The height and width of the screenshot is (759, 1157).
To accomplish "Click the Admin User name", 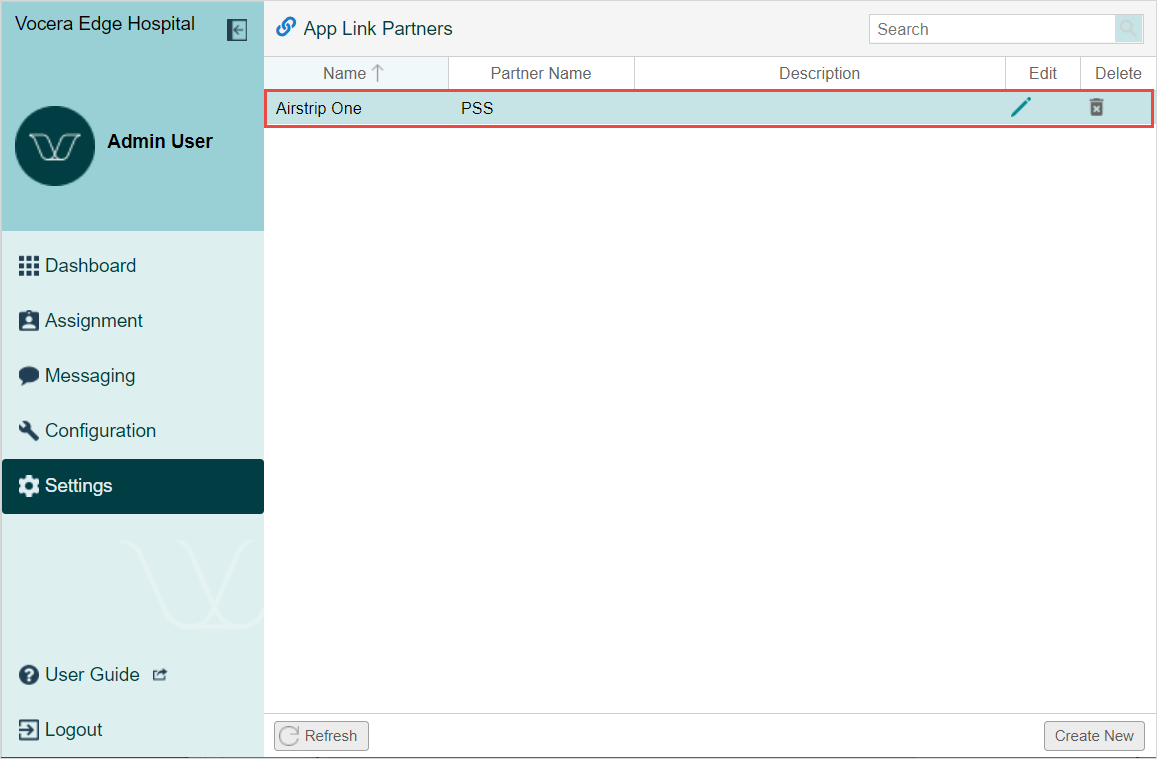I will click(x=160, y=141).
